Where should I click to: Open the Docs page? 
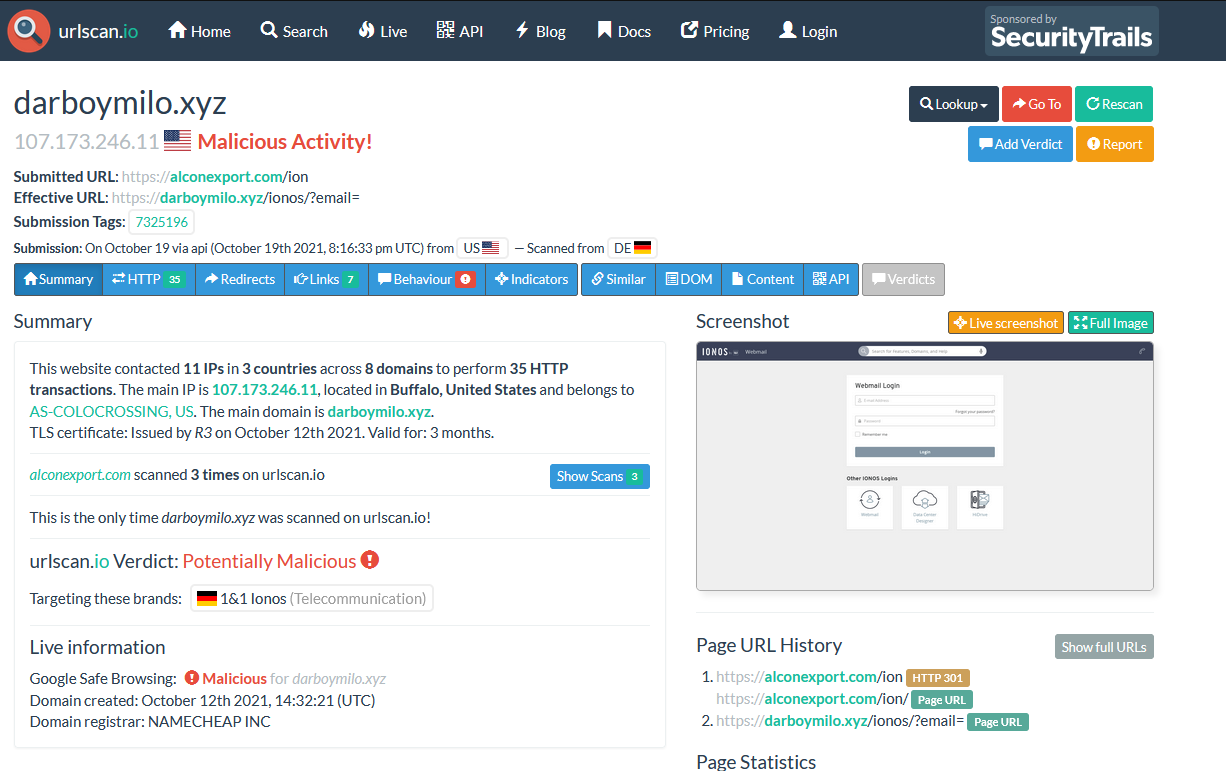click(x=624, y=31)
